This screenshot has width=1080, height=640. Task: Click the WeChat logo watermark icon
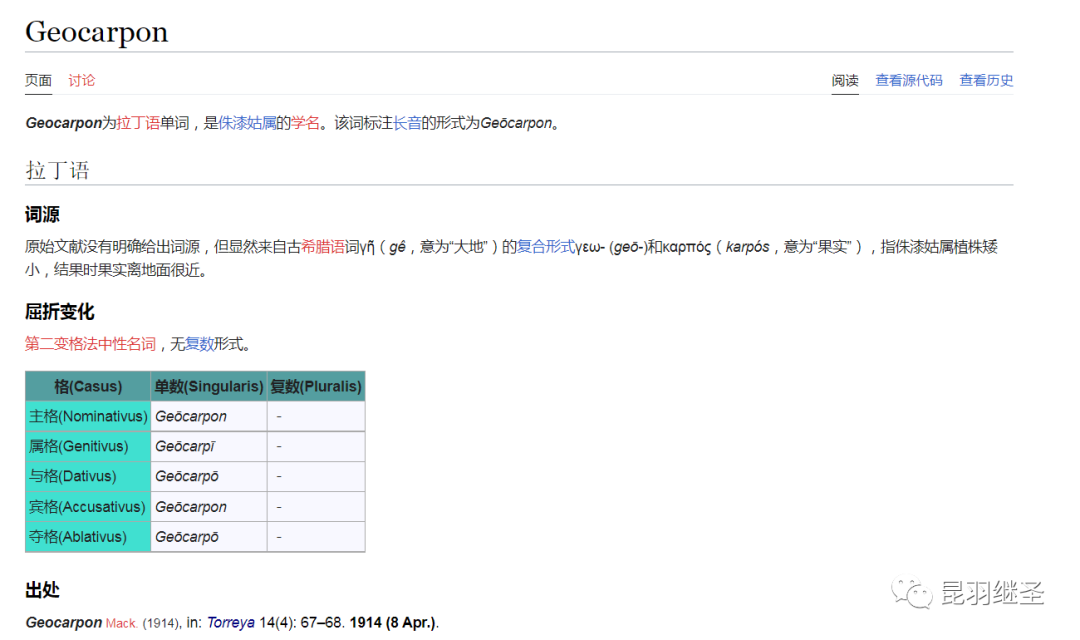[912, 593]
